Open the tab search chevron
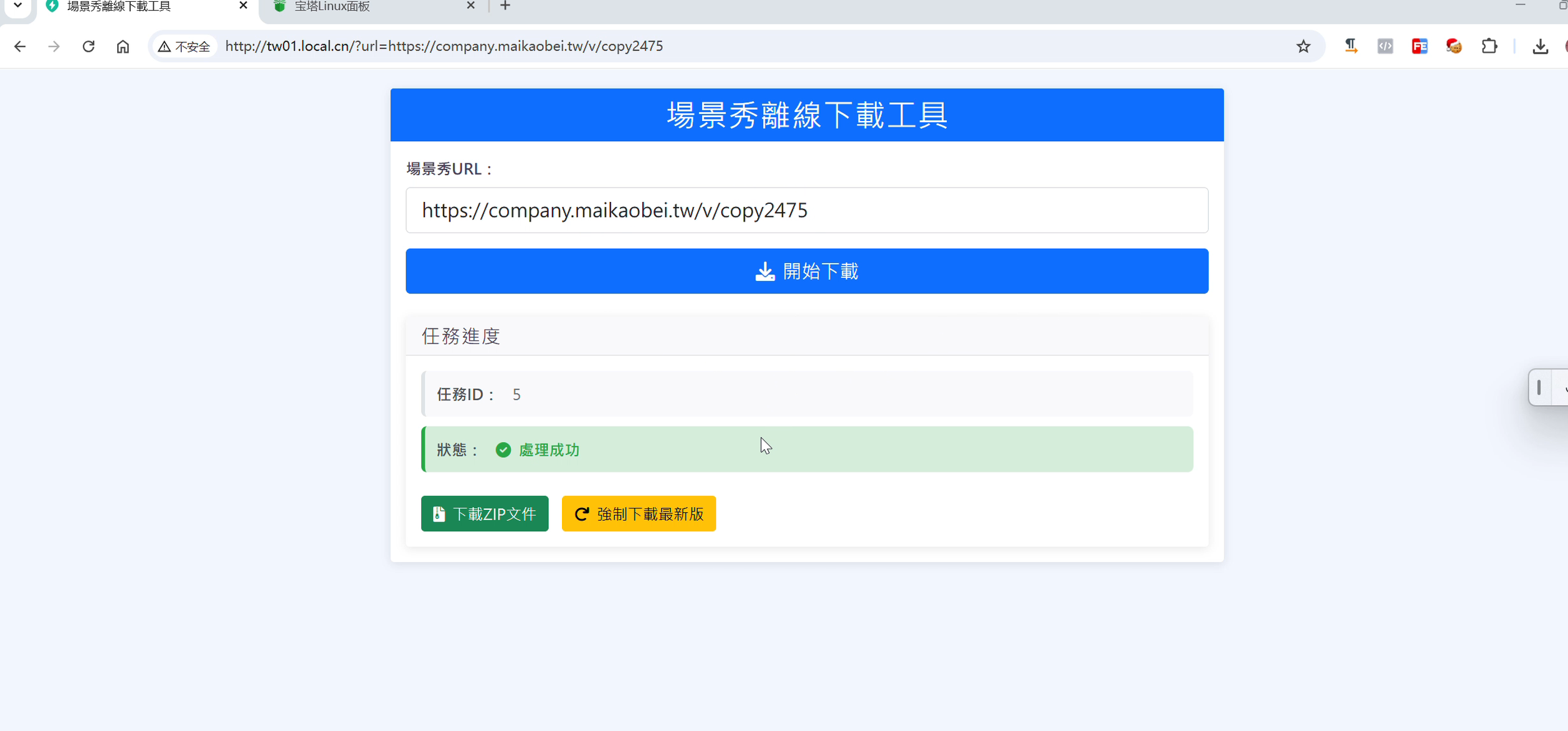 17,5
